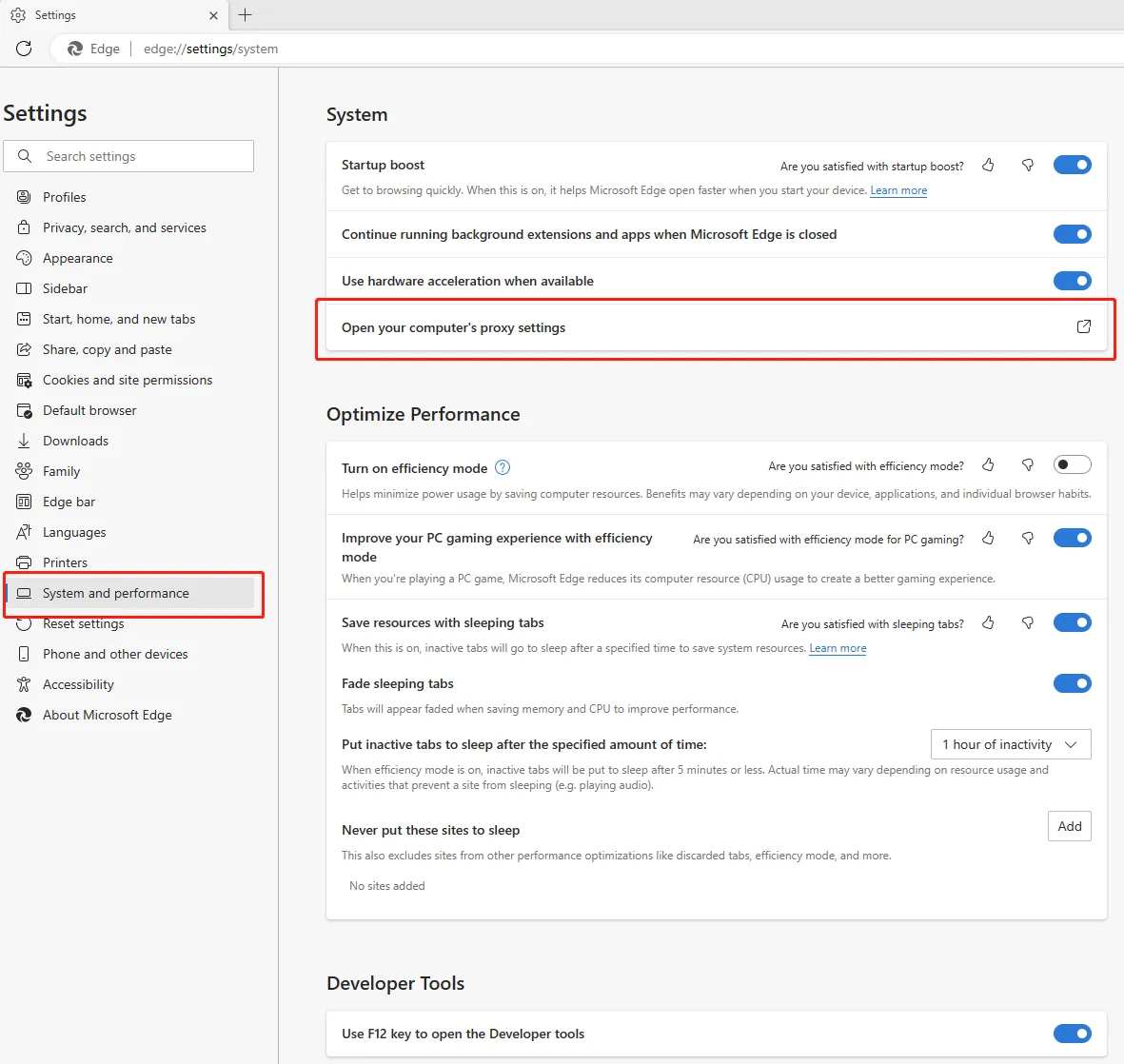
Task: Toggle F12 Developer tools switch
Action: (x=1072, y=1034)
